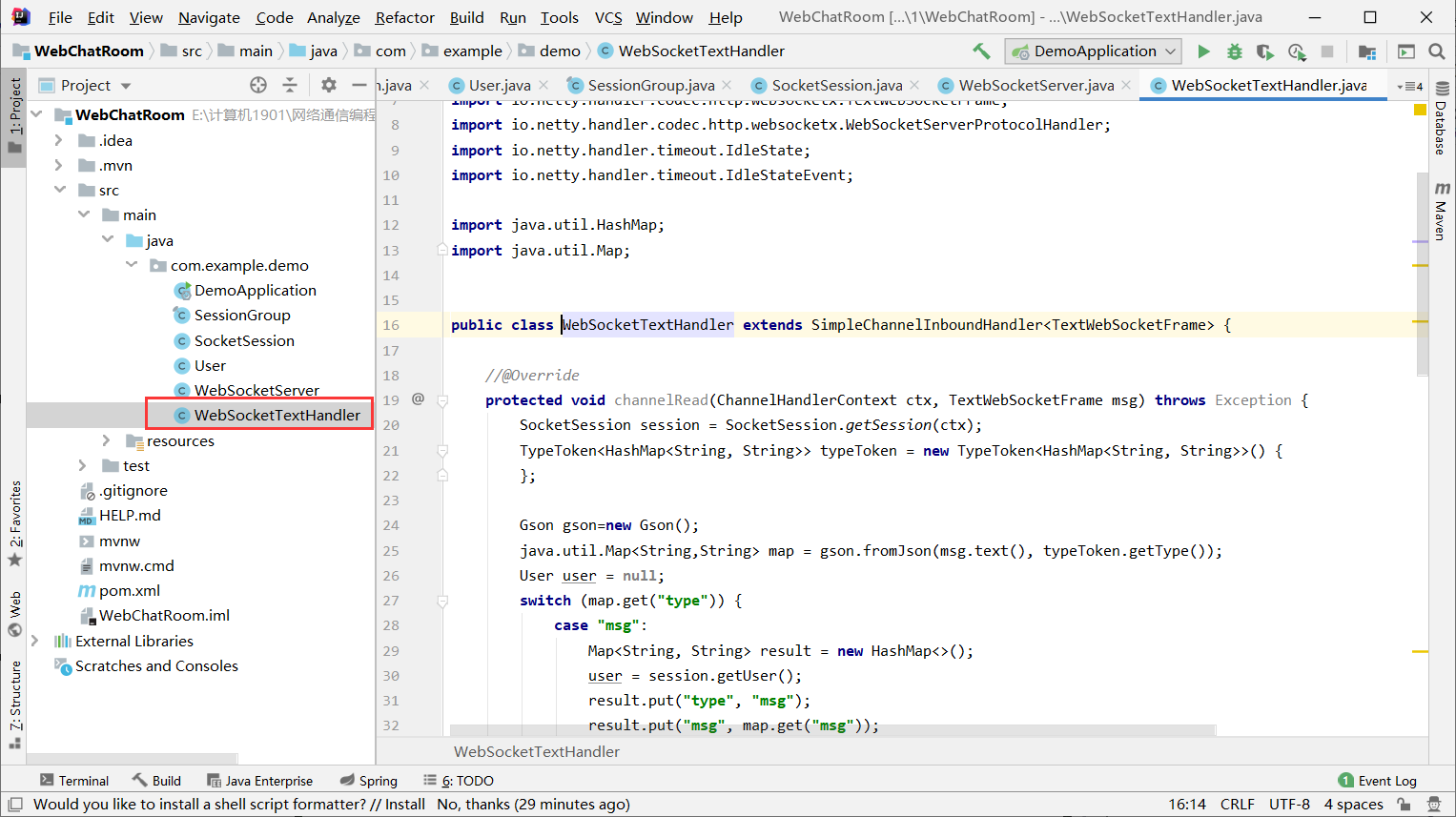Open the profiler run options
The image size is (1456, 817).
coord(1297,51)
